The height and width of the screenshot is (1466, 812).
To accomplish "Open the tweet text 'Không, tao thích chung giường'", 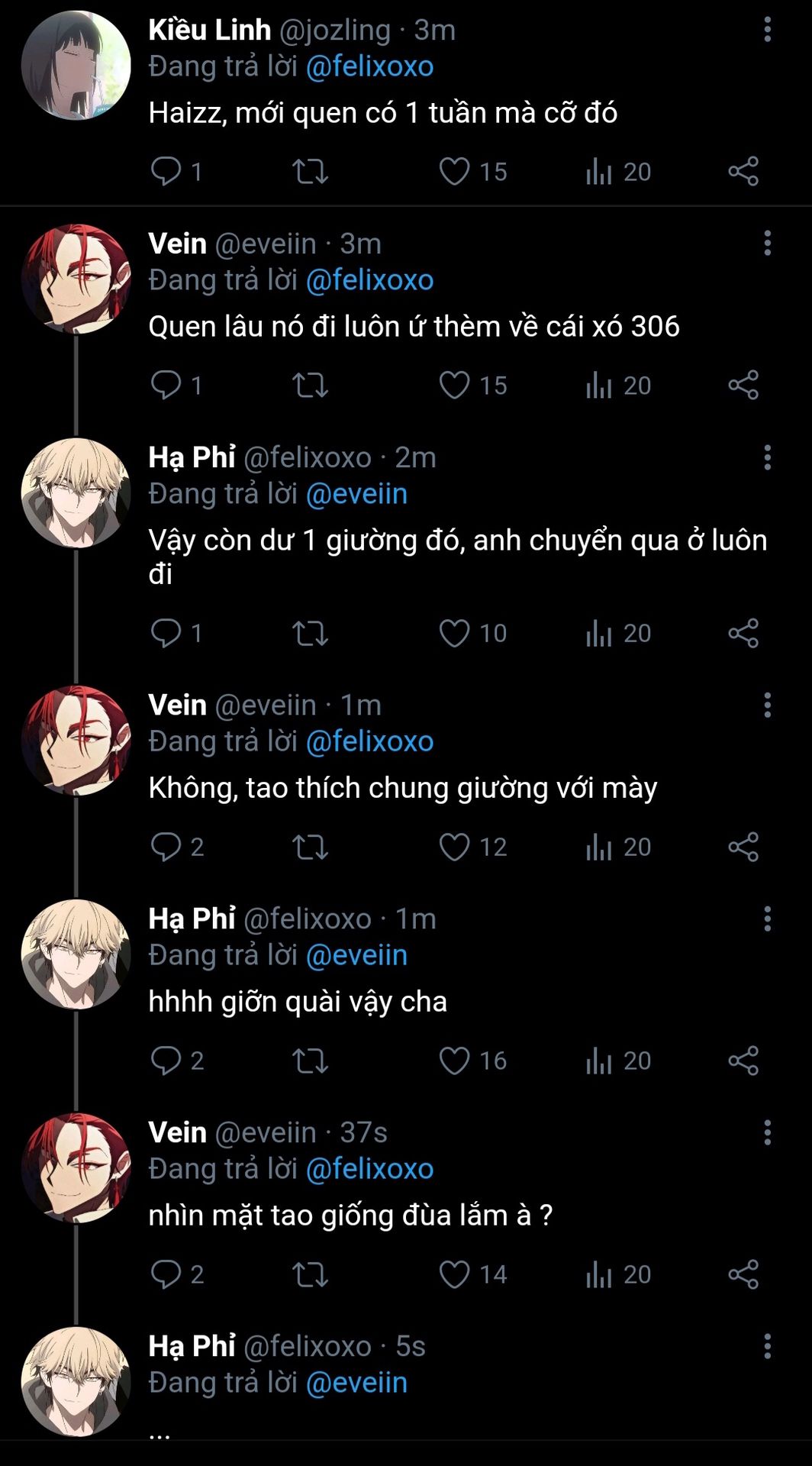I will pos(402,788).
